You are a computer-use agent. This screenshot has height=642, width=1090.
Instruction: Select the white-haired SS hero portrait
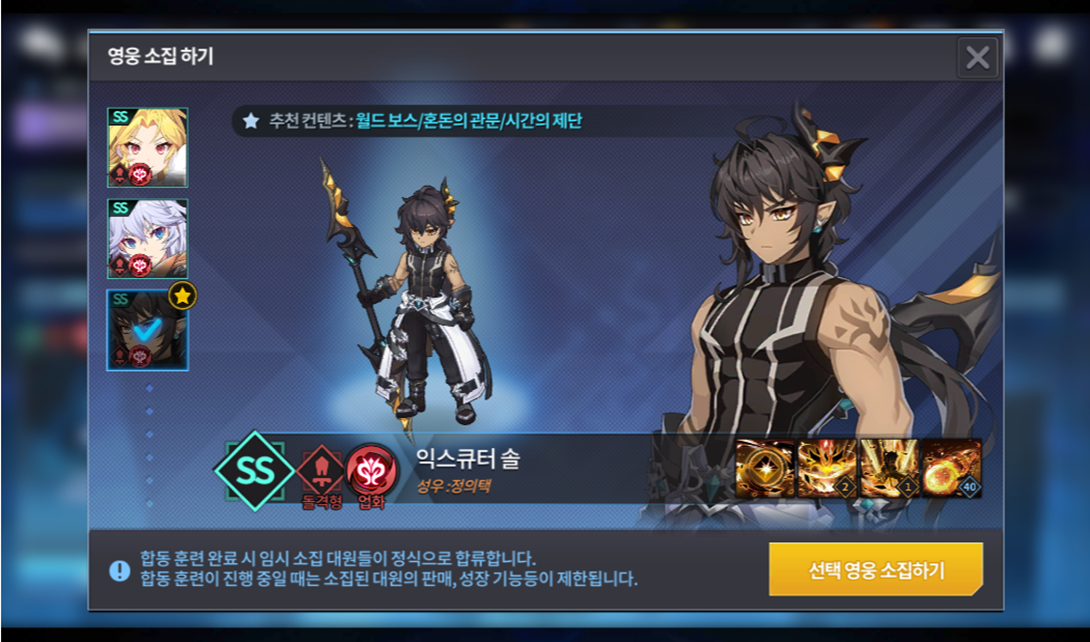[147, 238]
